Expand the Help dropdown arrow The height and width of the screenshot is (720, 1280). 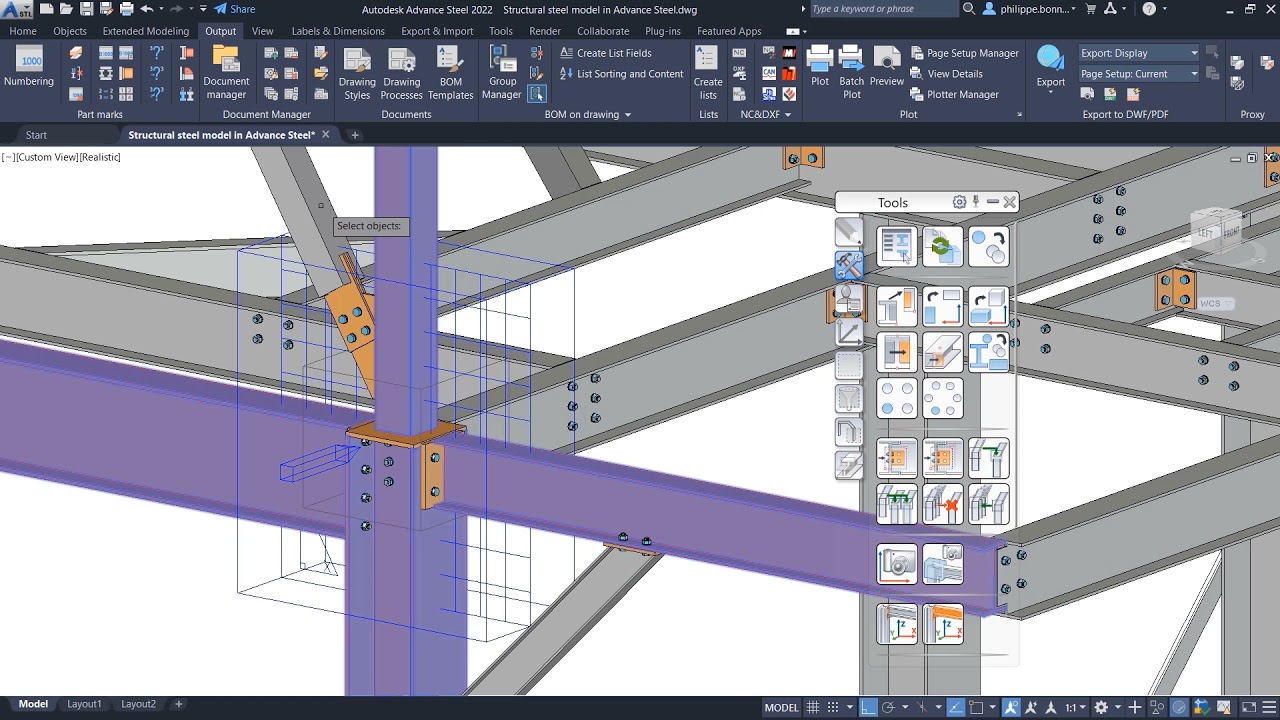point(1166,9)
